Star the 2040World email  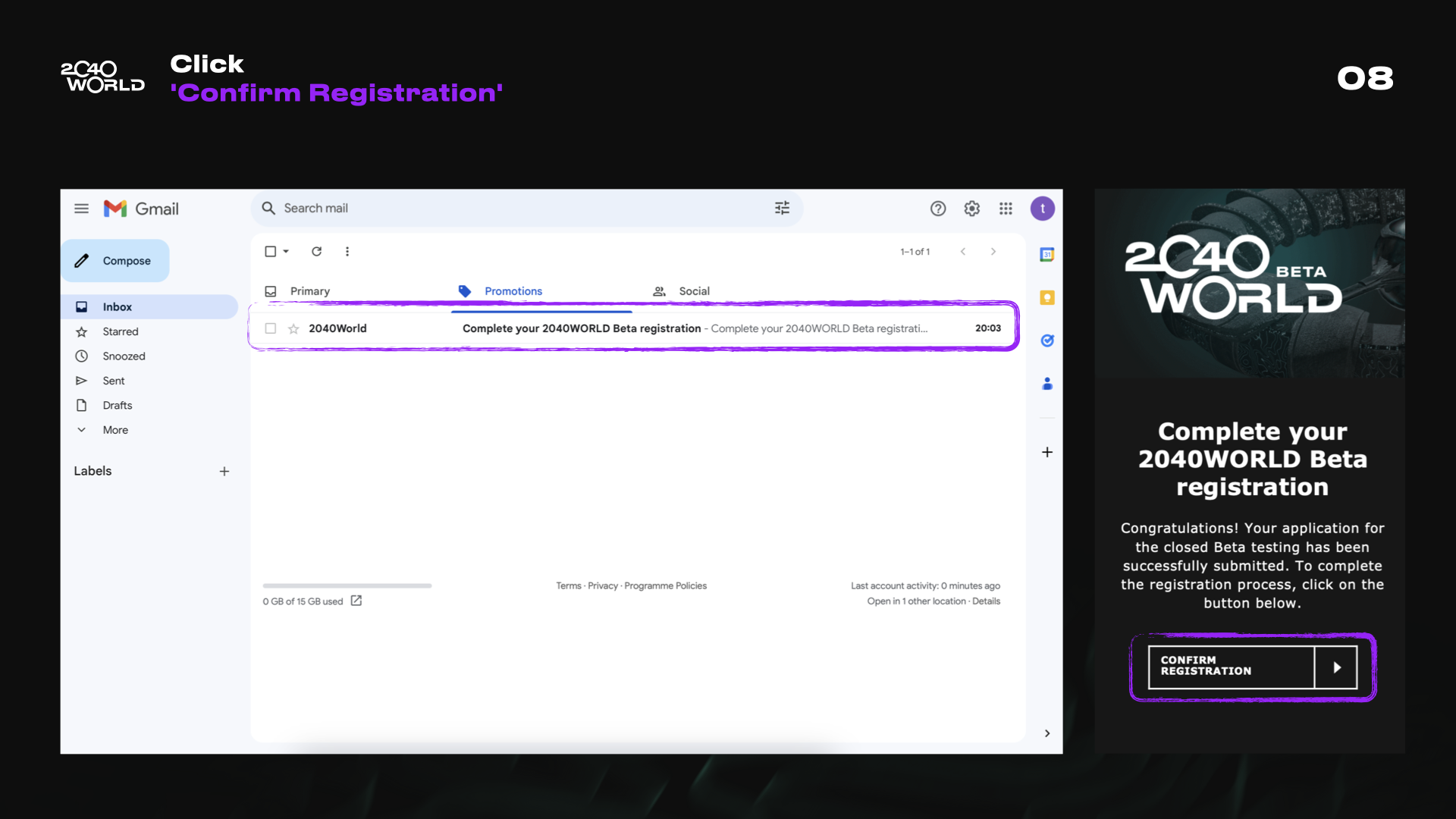293,328
